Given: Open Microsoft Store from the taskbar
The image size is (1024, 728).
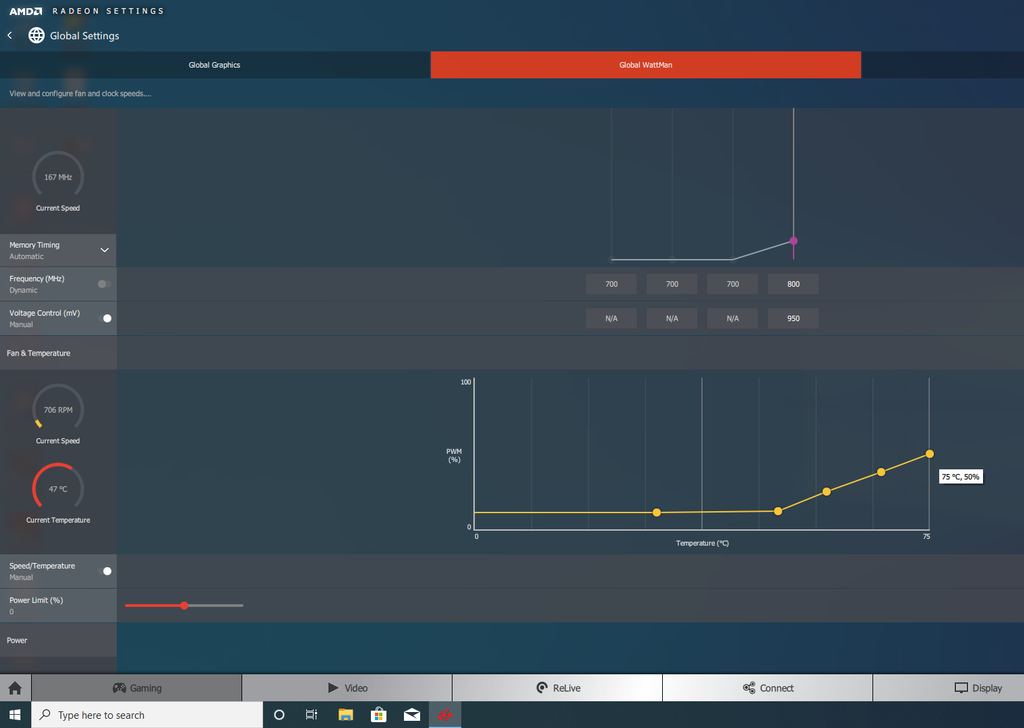Looking at the screenshot, I should pos(379,715).
